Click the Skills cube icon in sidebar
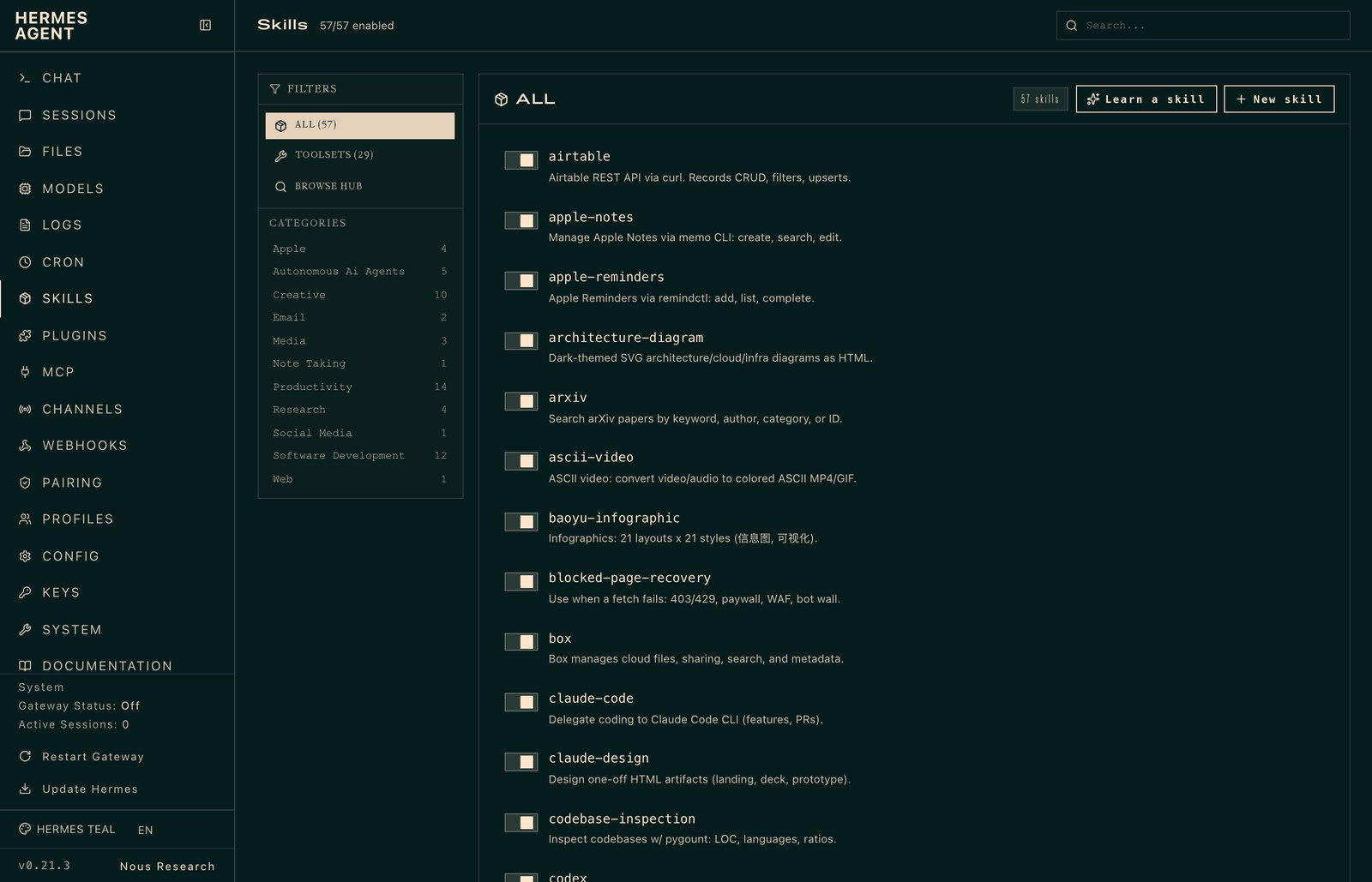The width and height of the screenshot is (1372, 882). pyautogui.click(x=25, y=298)
